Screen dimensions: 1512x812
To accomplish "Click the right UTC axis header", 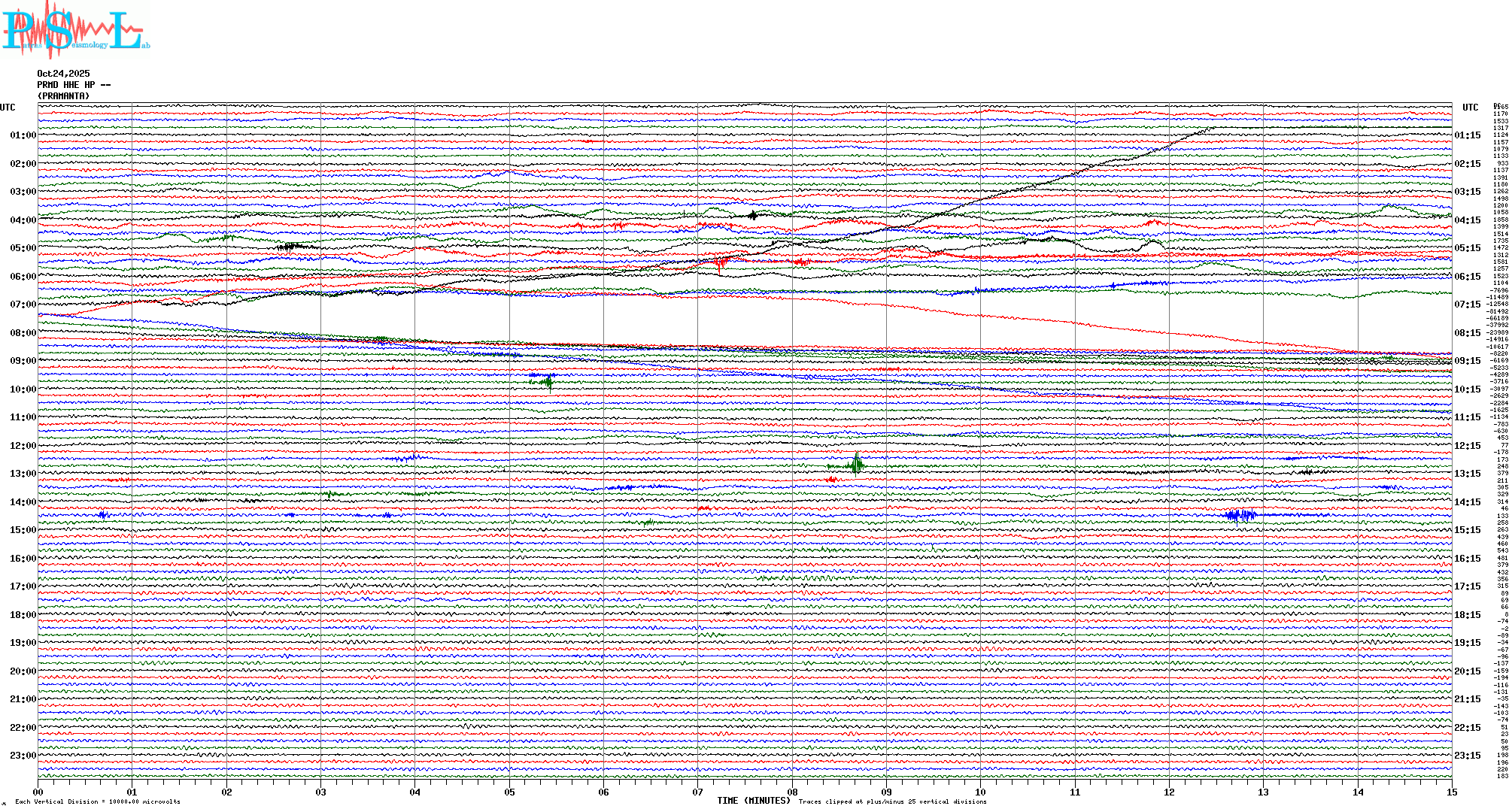I will point(1470,108).
